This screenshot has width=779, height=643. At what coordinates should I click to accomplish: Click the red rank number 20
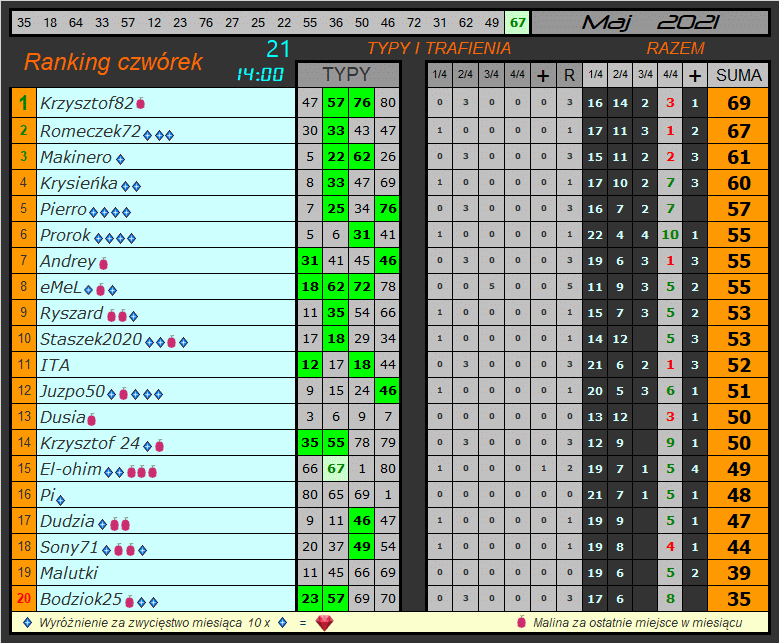pyautogui.click(x=23, y=599)
